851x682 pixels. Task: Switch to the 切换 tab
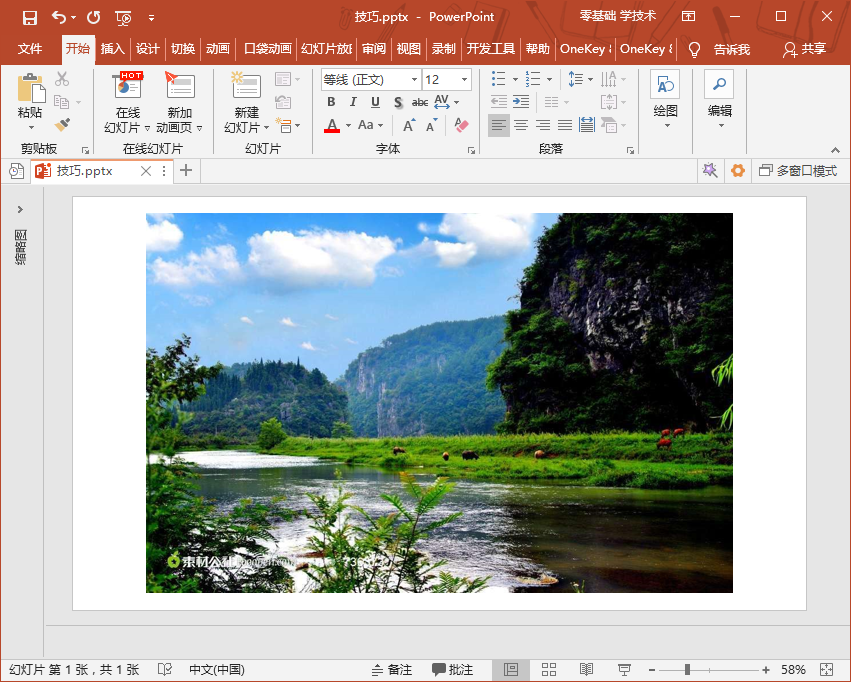tap(183, 49)
